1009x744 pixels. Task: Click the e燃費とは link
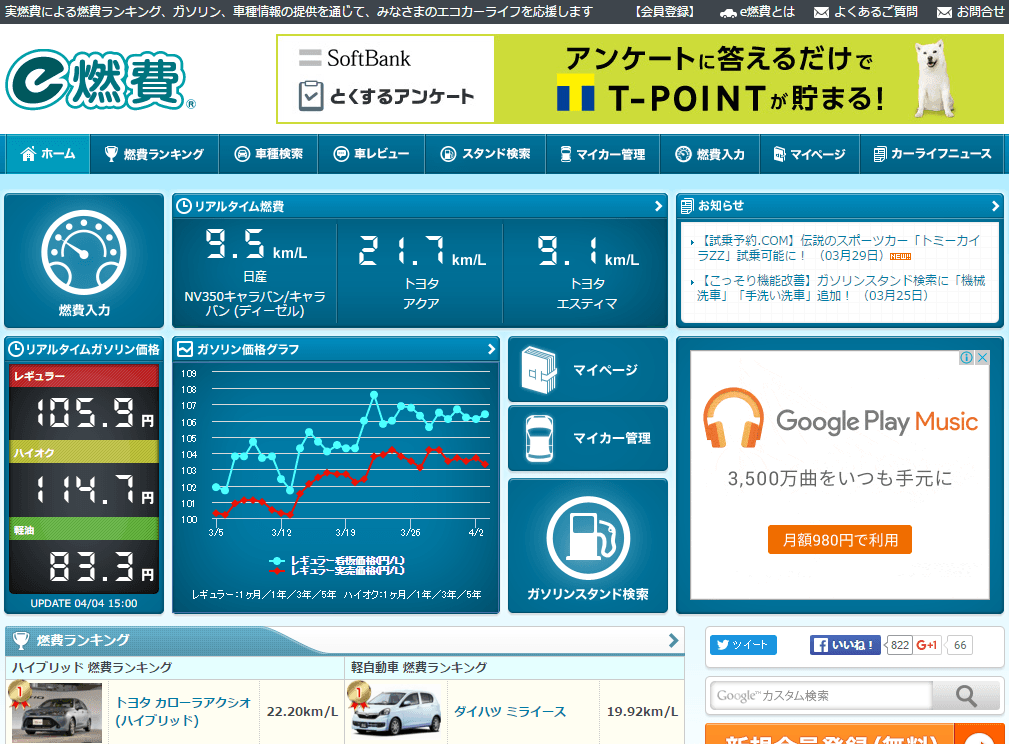point(757,12)
